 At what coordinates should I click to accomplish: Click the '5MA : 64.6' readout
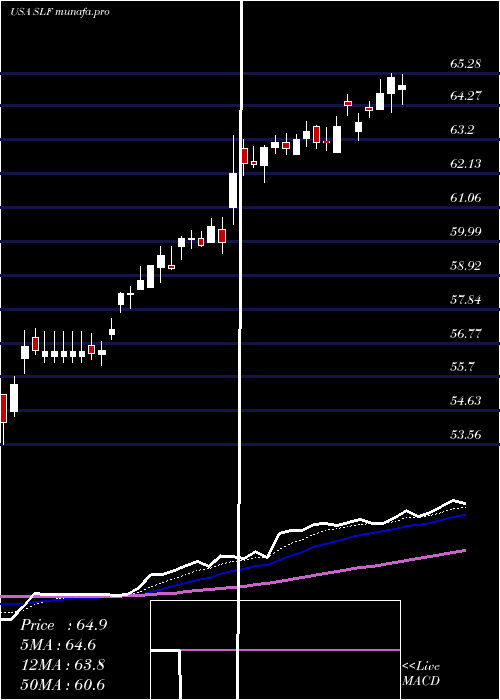58,645
